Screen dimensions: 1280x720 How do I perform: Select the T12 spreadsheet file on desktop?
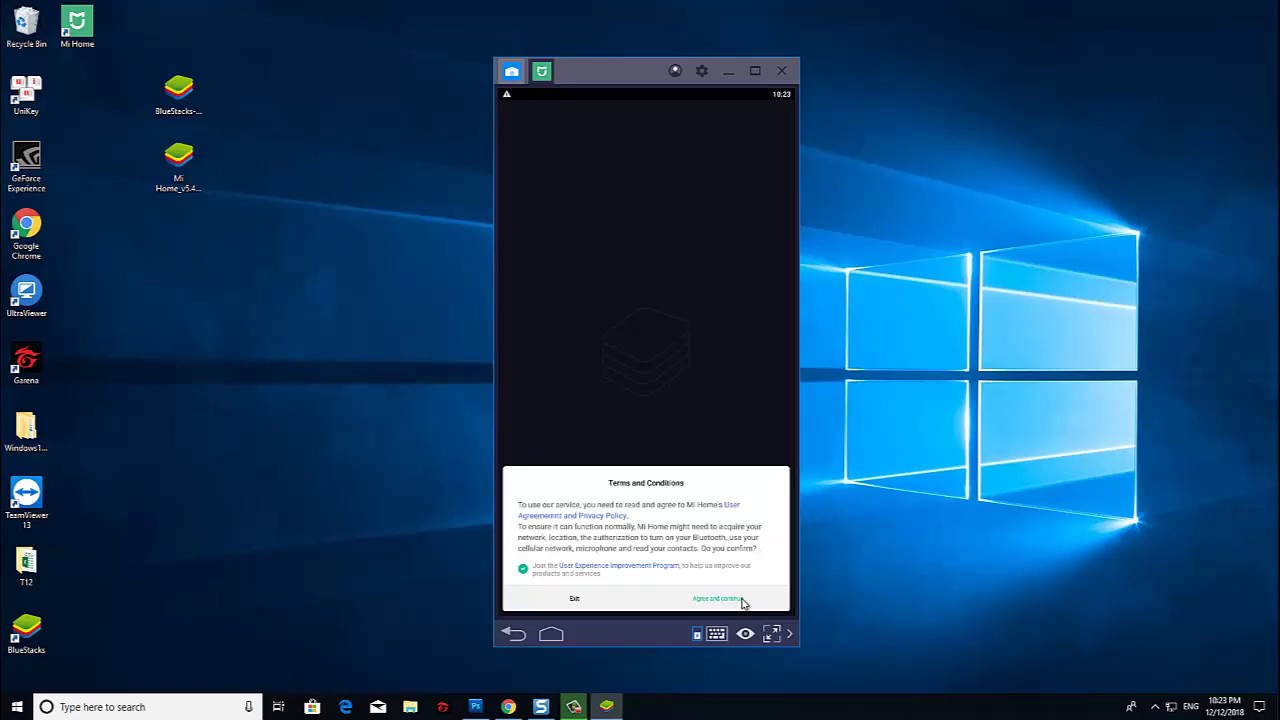click(x=26, y=566)
